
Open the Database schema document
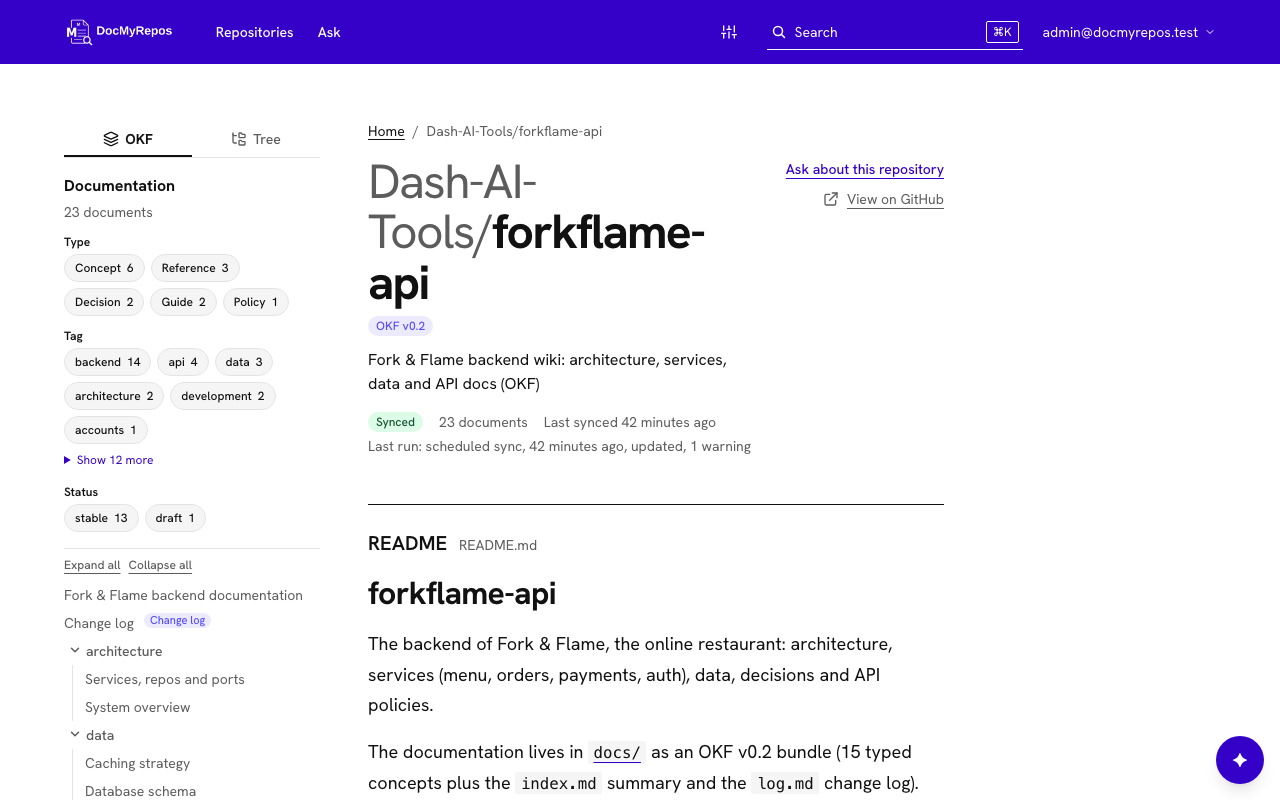click(141, 791)
